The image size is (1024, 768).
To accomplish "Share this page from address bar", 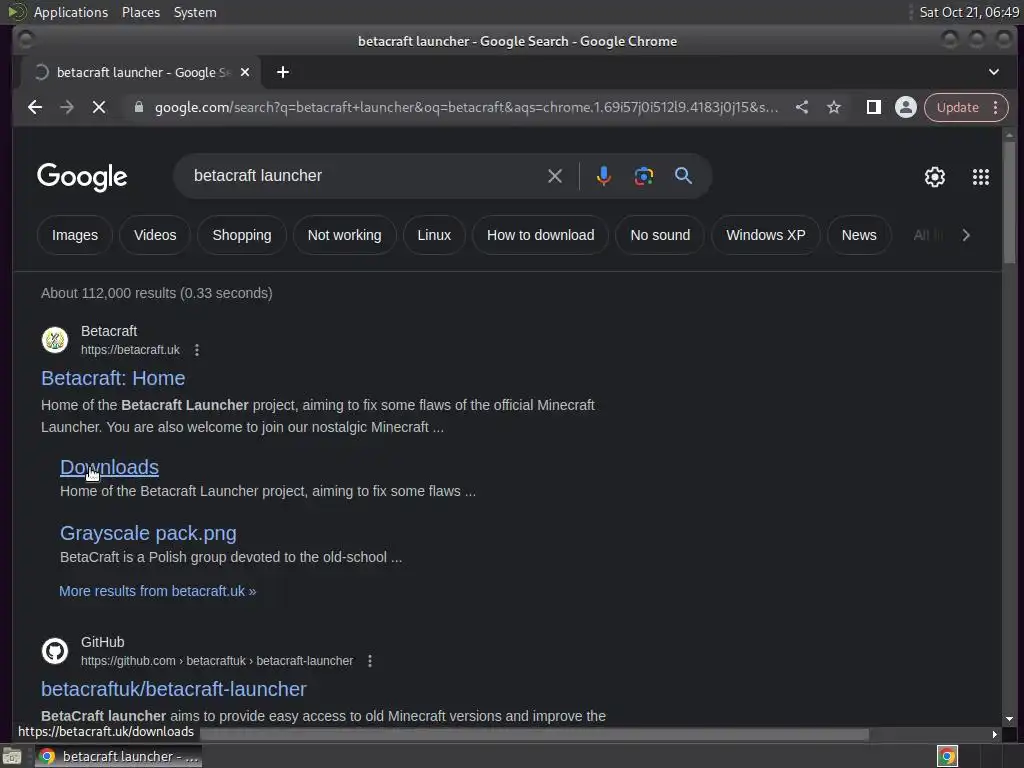I will 802,107.
